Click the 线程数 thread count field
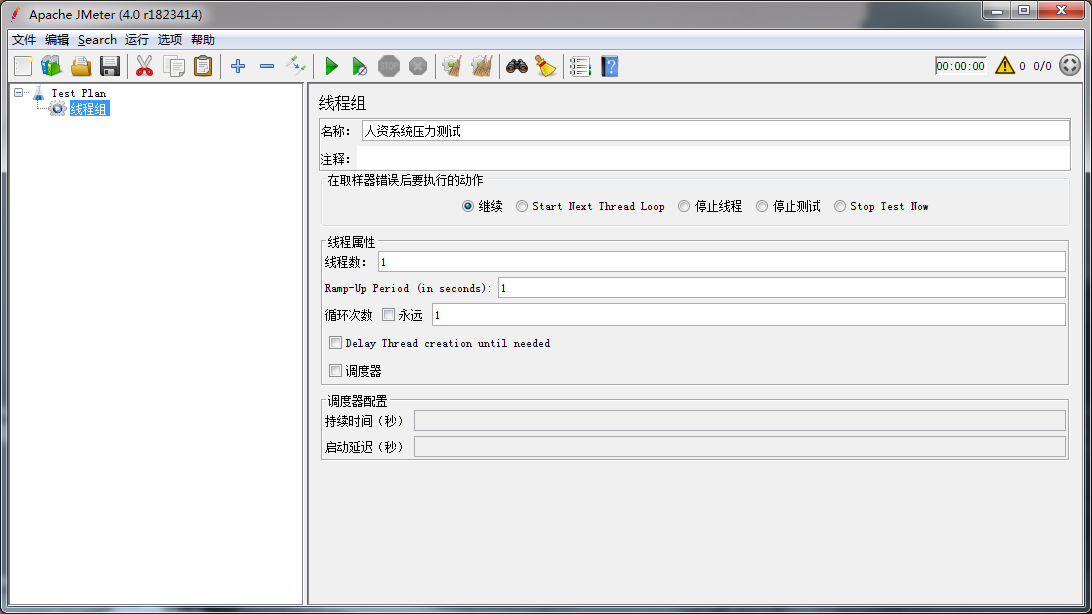 [722, 262]
